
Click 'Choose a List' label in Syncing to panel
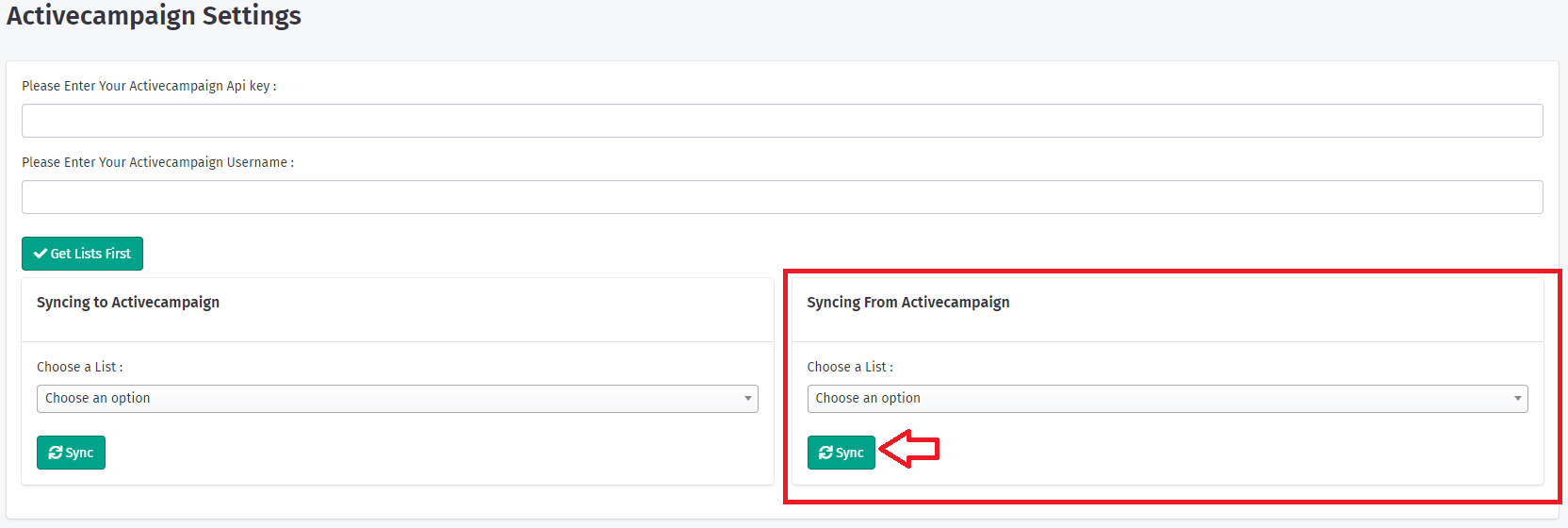click(79, 367)
